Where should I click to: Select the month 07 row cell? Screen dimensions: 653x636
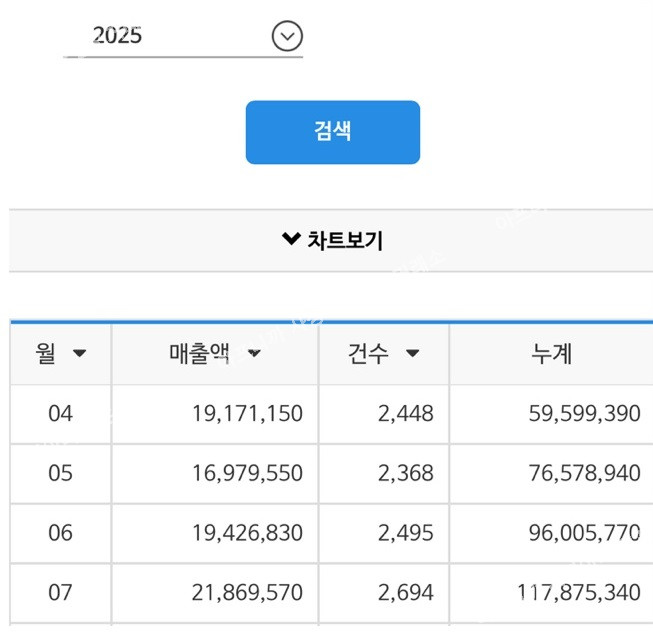click(x=61, y=593)
